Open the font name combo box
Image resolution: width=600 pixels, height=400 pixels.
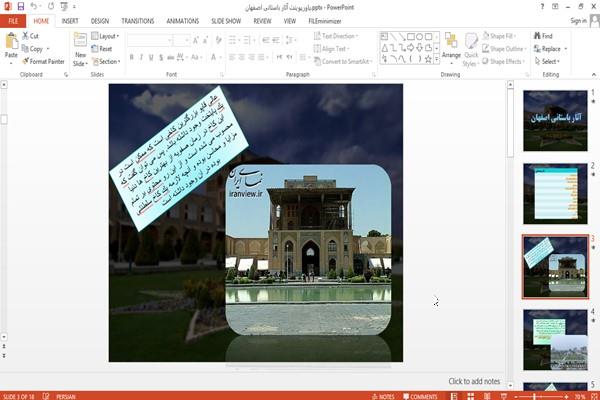tap(150, 40)
